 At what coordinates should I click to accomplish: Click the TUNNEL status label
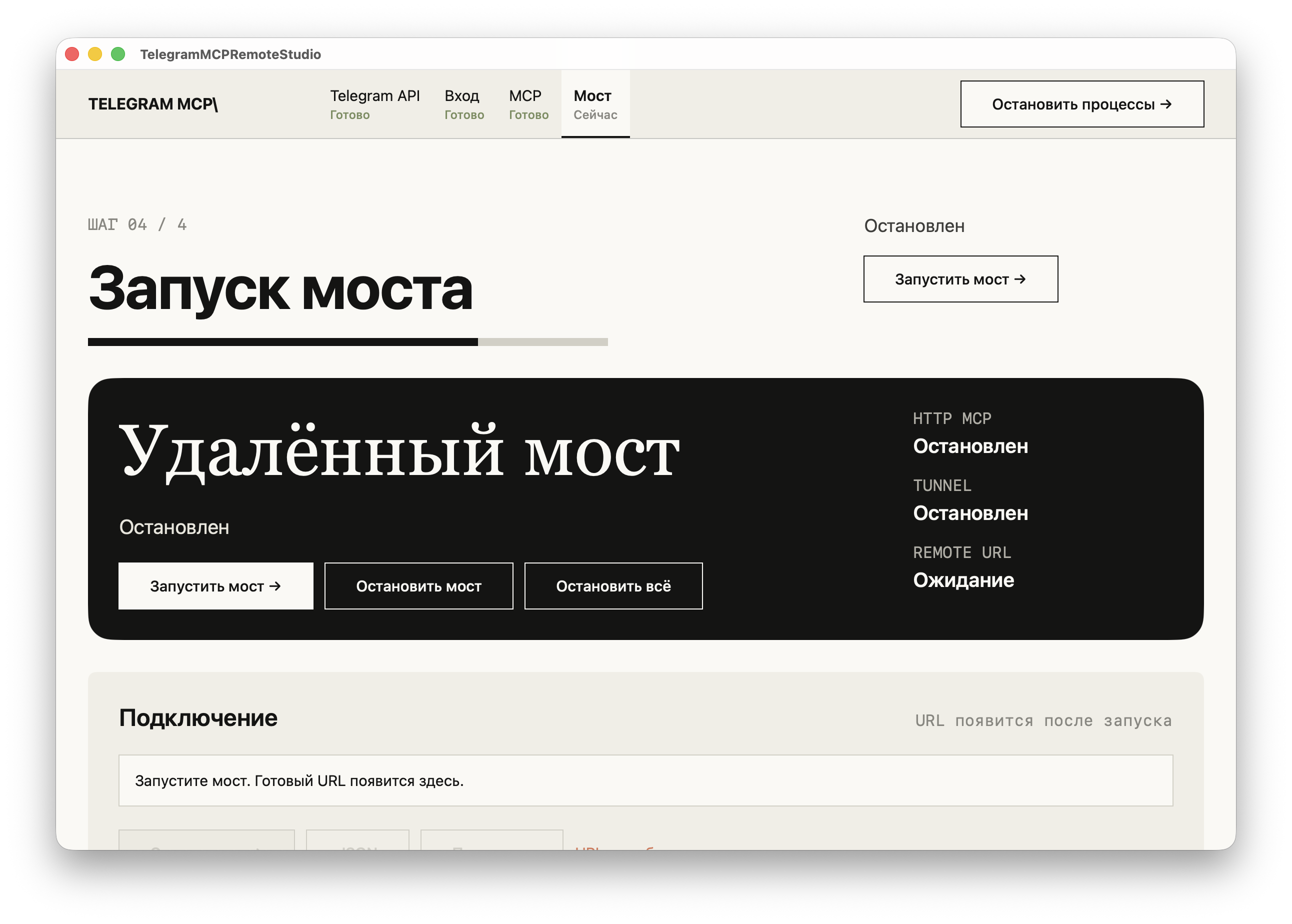coord(942,485)
